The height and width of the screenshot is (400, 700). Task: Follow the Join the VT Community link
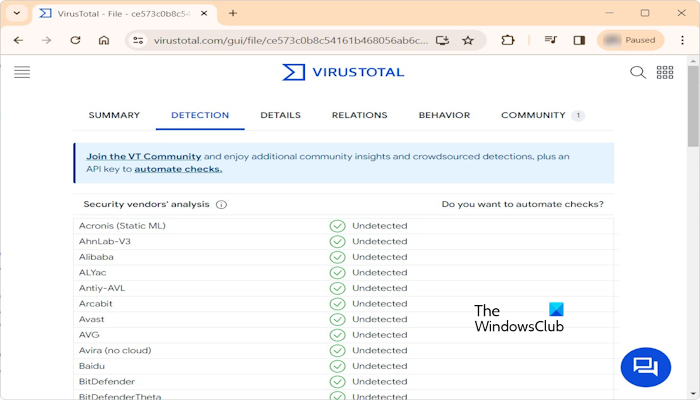(x=144, y=156)
